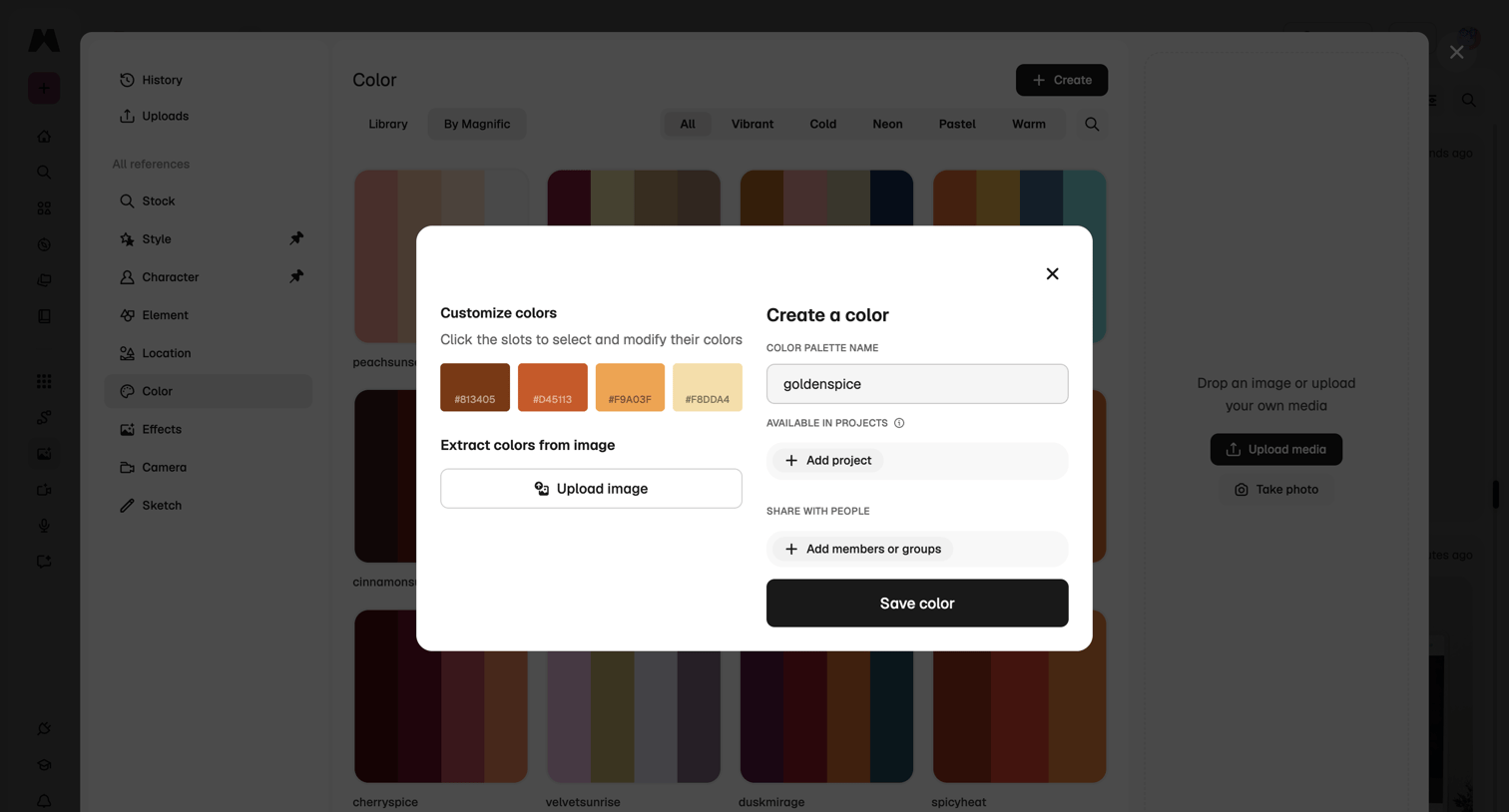1509x812 pixels.
Task: Click Add members or groups
Action: 862,549
